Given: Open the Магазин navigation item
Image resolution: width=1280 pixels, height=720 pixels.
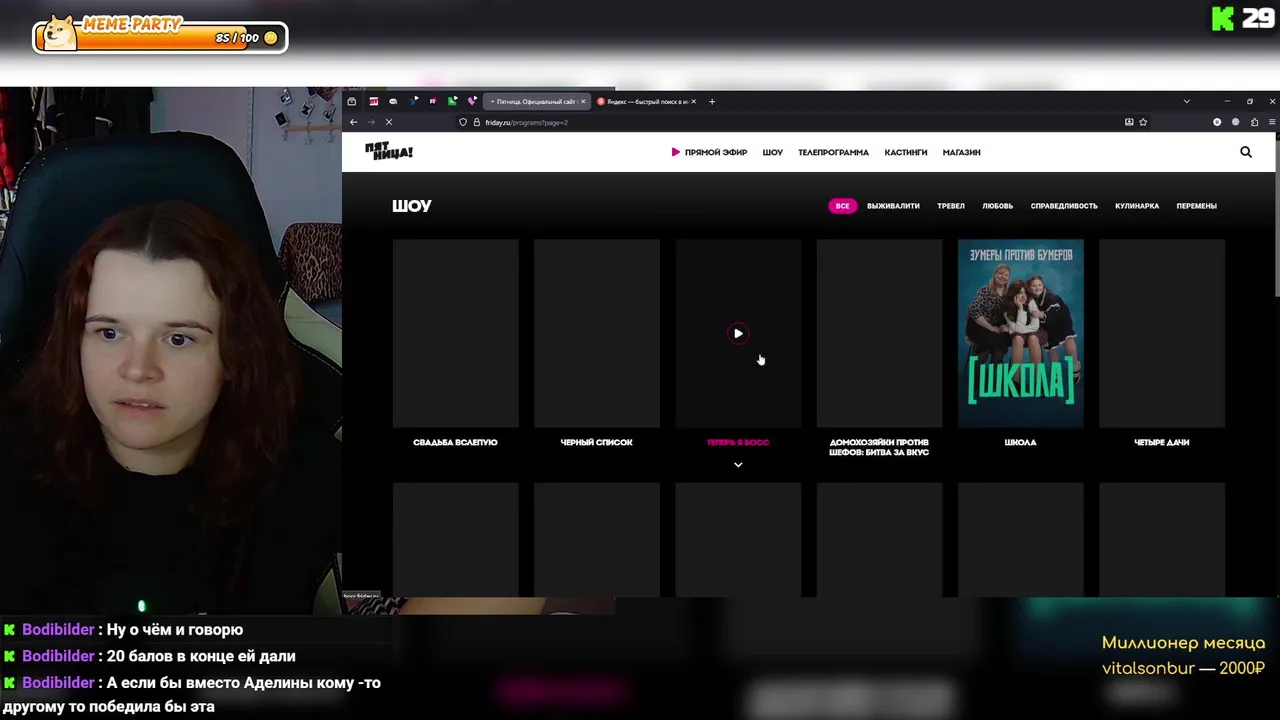Looking at the screenshot, I should 961,152.
